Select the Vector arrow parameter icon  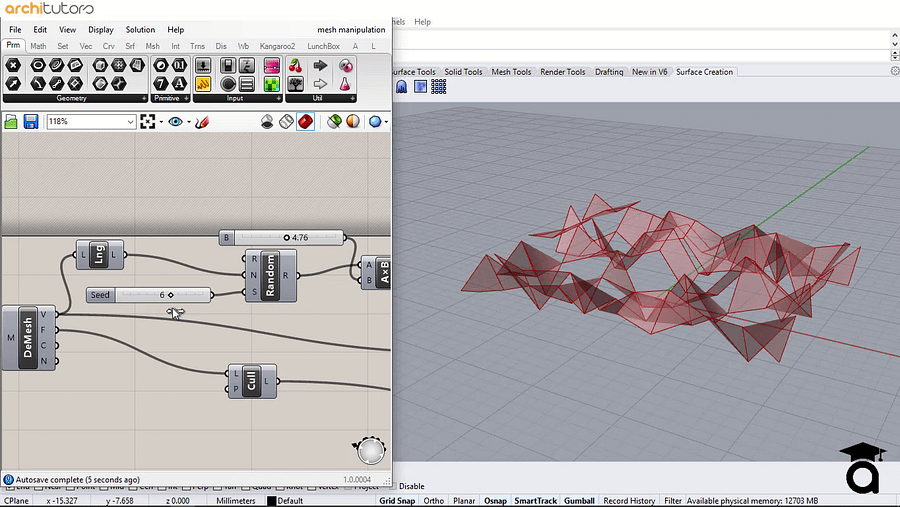coord(13,84)
